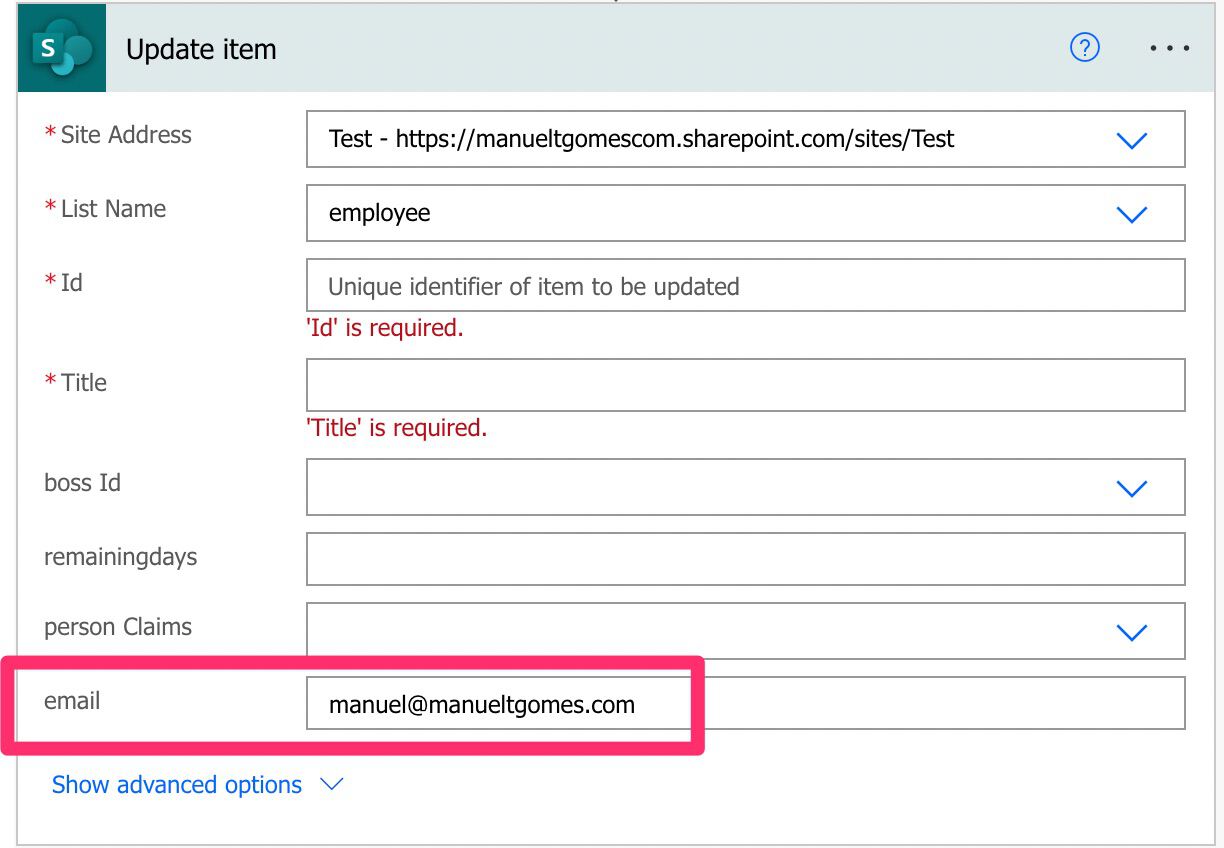Screen dimensions: 1224x848
Task: Click the person Claims field label
Action: [118, 627]
